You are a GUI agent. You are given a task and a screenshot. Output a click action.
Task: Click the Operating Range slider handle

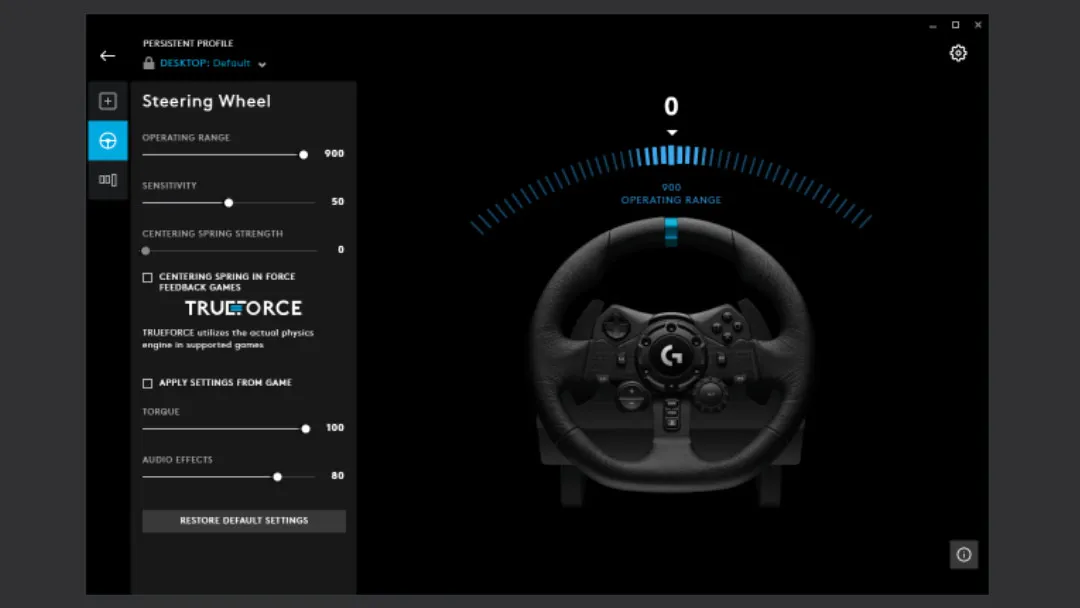[x=303, y=154]
